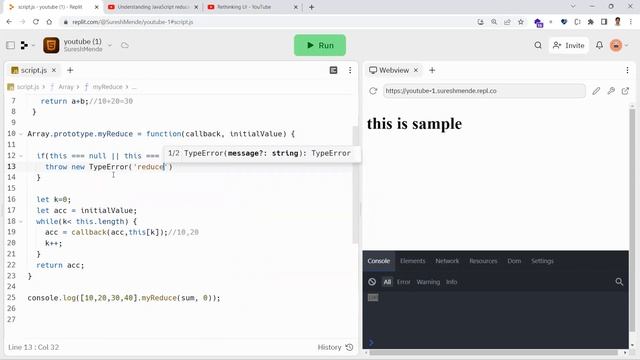This screenshot has height=360, width=640.
Task: Click the 'this is sample' heading
Action: [x=414, y=124]
